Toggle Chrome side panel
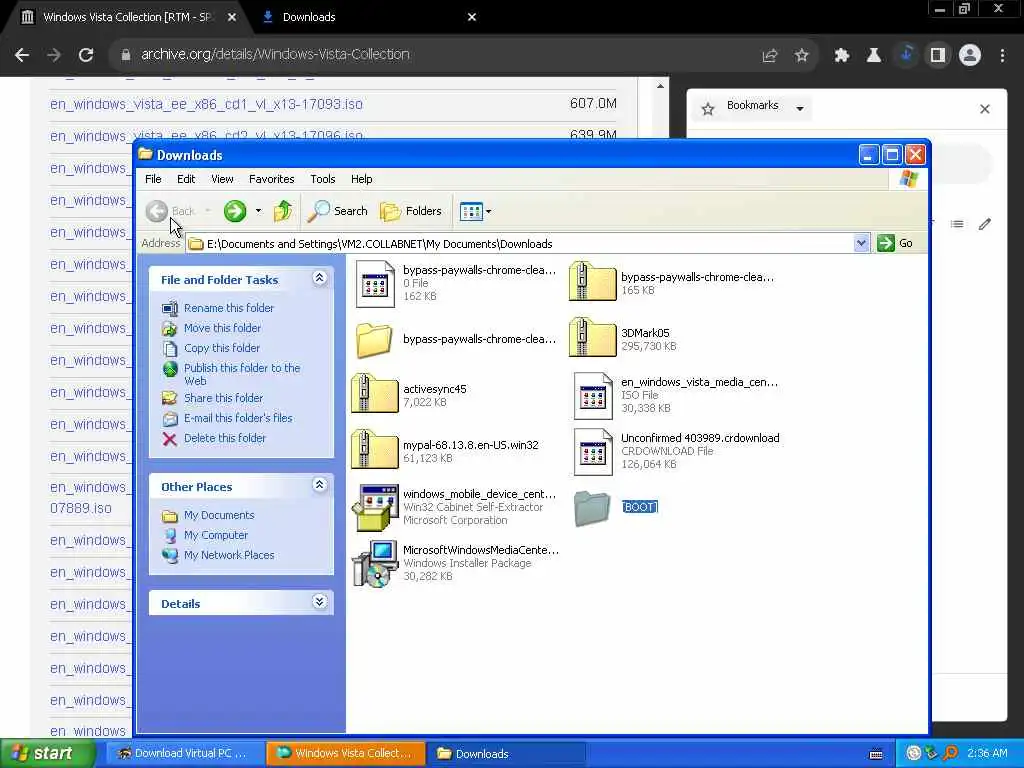Screen dimensions: 1024x768 (x=938, y=56)
